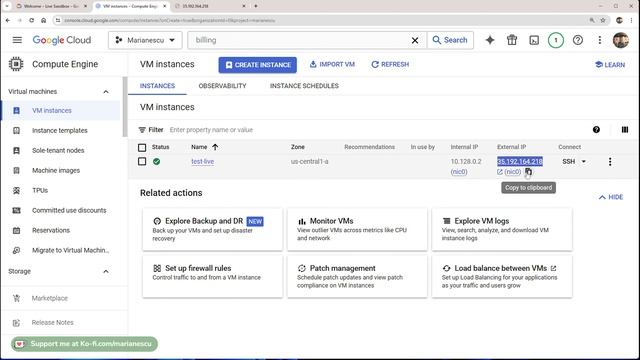Open the SSH dropdown arrow

pos(584,162)
